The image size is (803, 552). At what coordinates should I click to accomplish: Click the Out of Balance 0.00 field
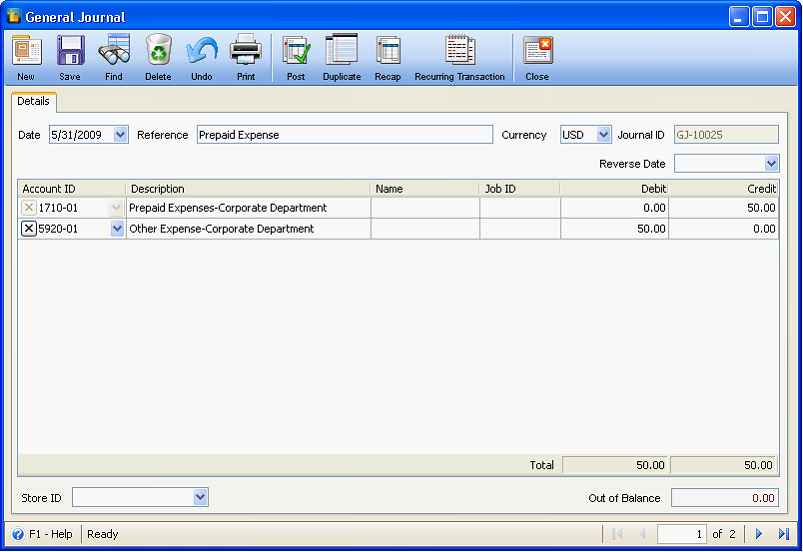tap(725, 498)
